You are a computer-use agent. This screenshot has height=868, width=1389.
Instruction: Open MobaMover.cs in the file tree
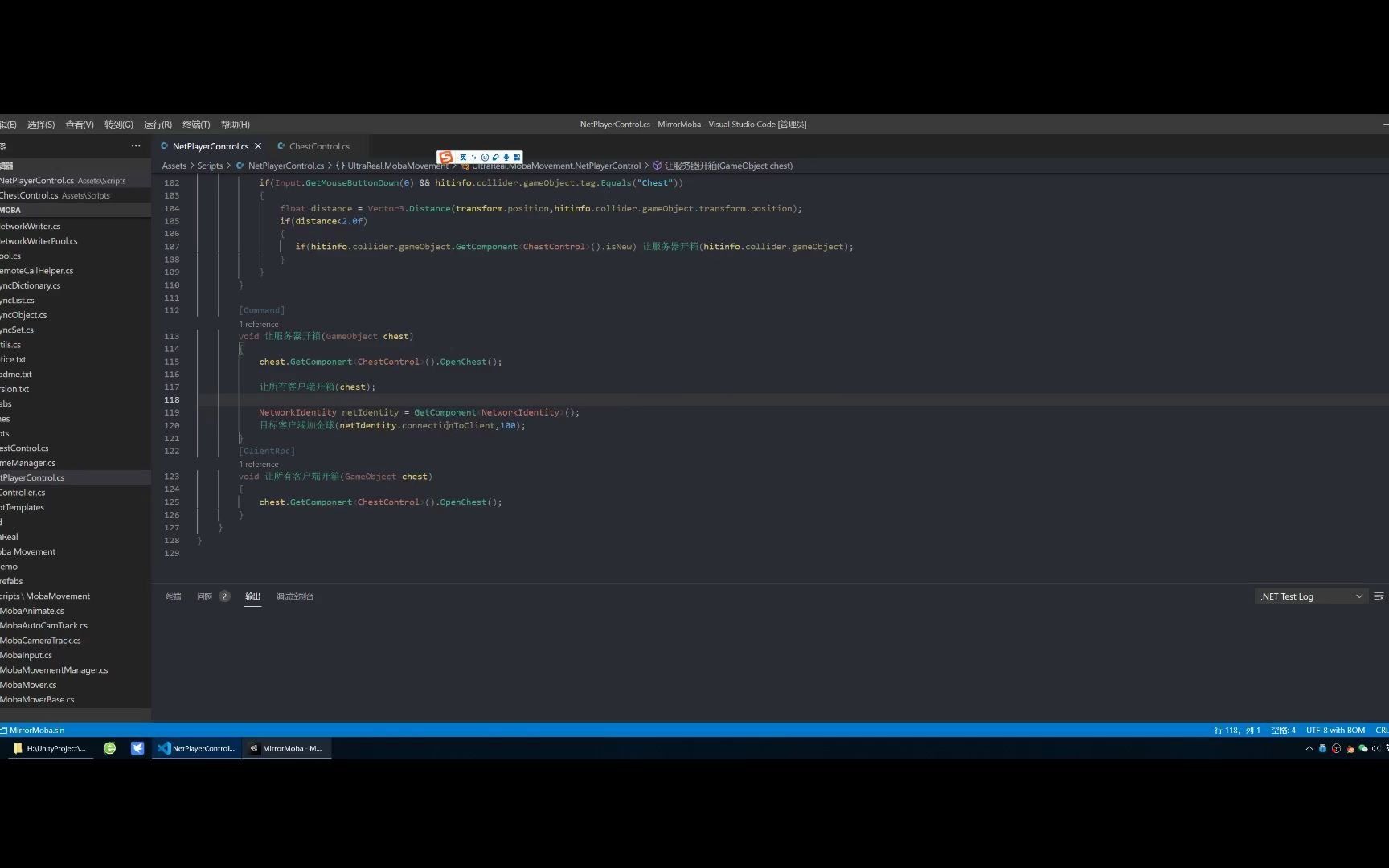click(x=76, y=685)
